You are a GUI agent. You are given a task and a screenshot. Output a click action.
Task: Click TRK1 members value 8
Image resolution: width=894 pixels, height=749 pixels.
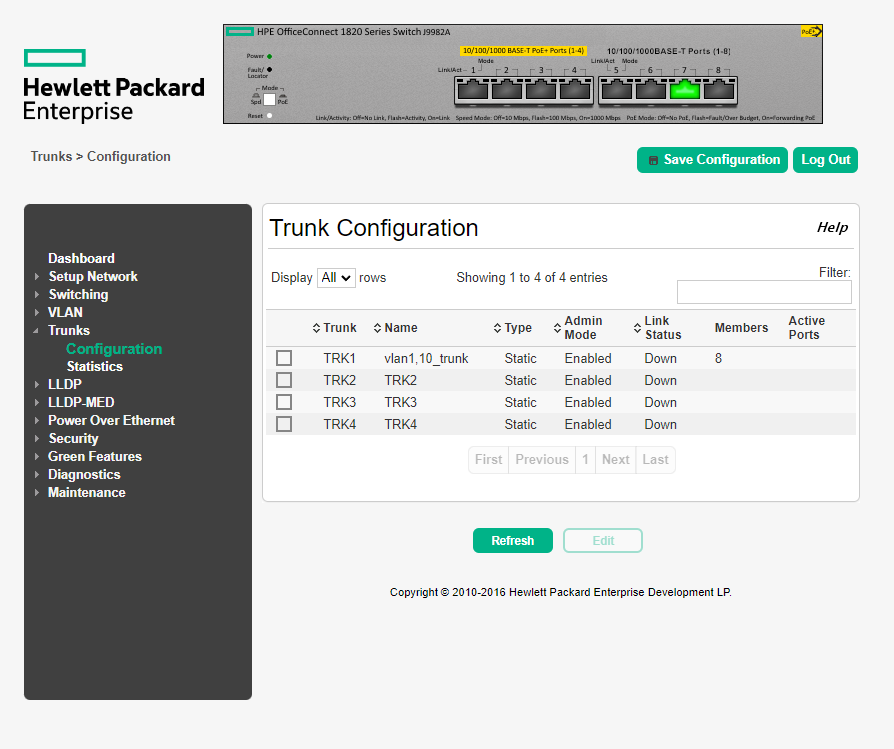(x=718, y=359)
